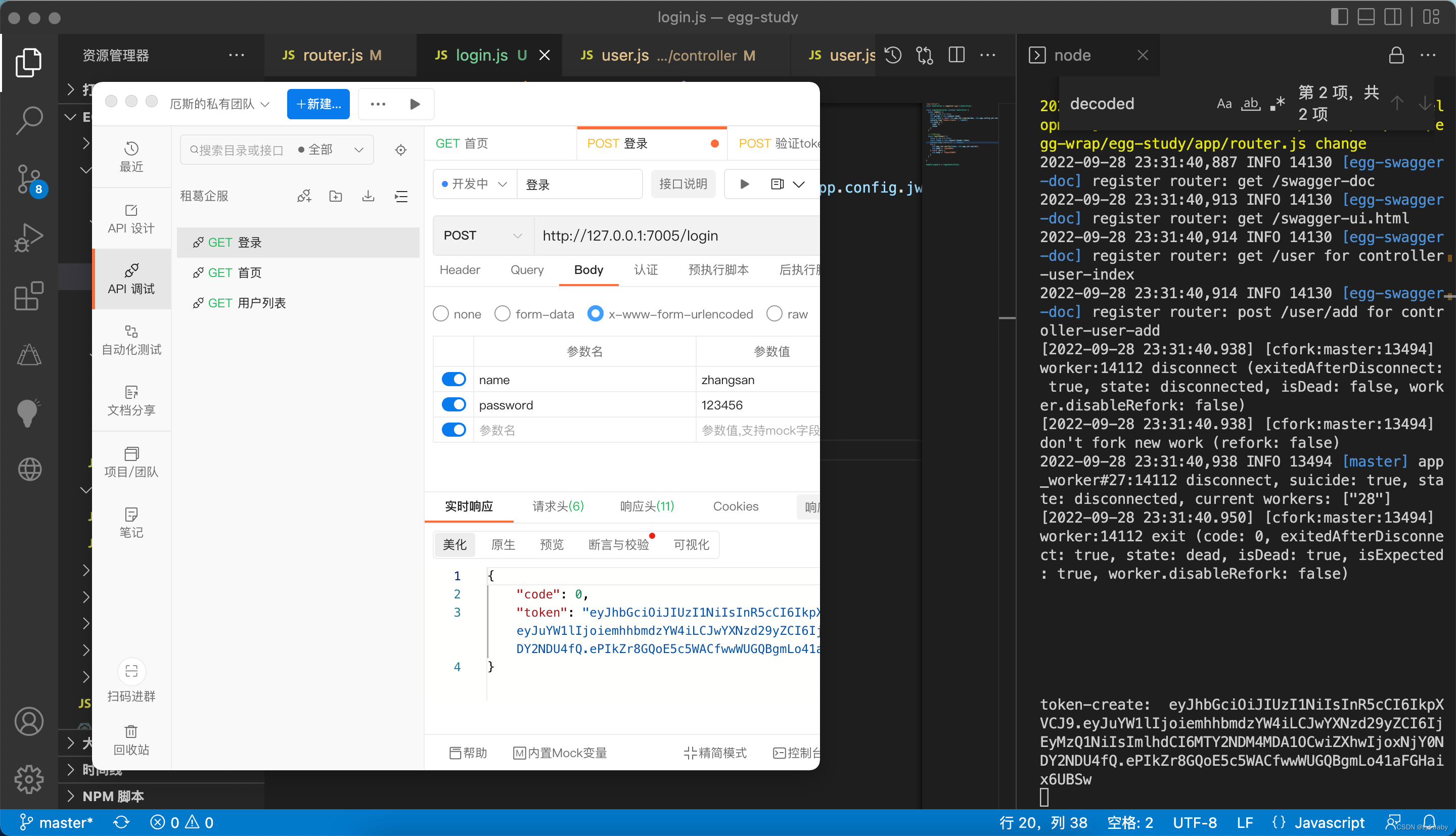
Task: Click the locate target icon beside search
Action: pos(401,150)
